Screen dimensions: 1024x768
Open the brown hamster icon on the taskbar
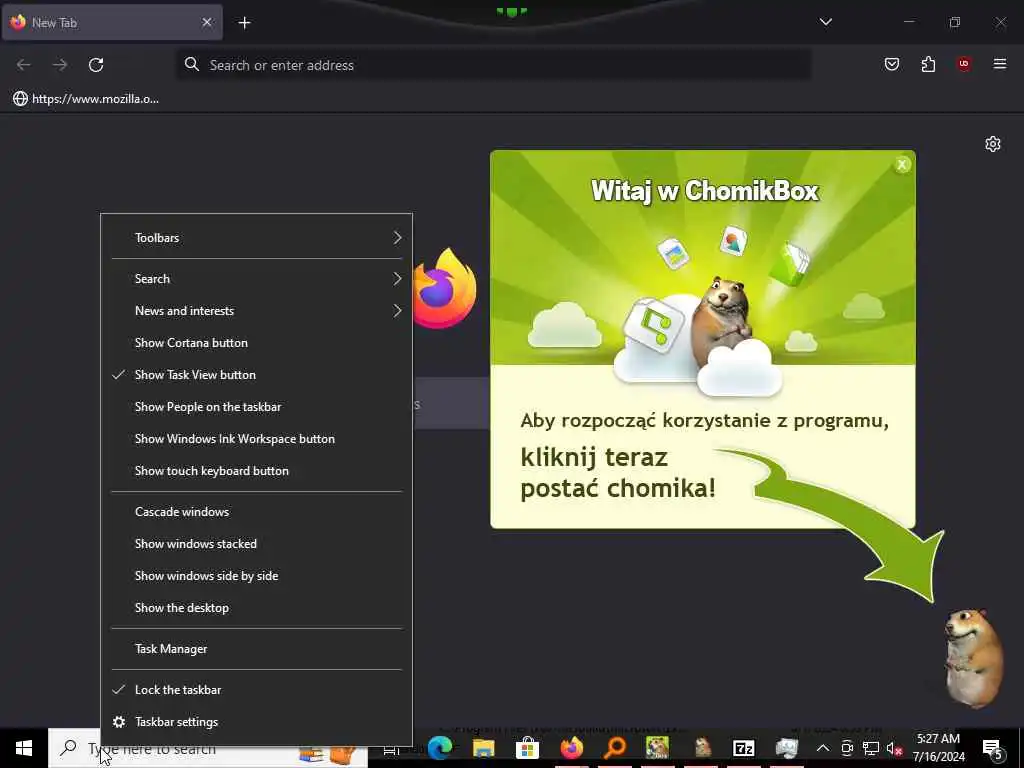coord(702,748)
